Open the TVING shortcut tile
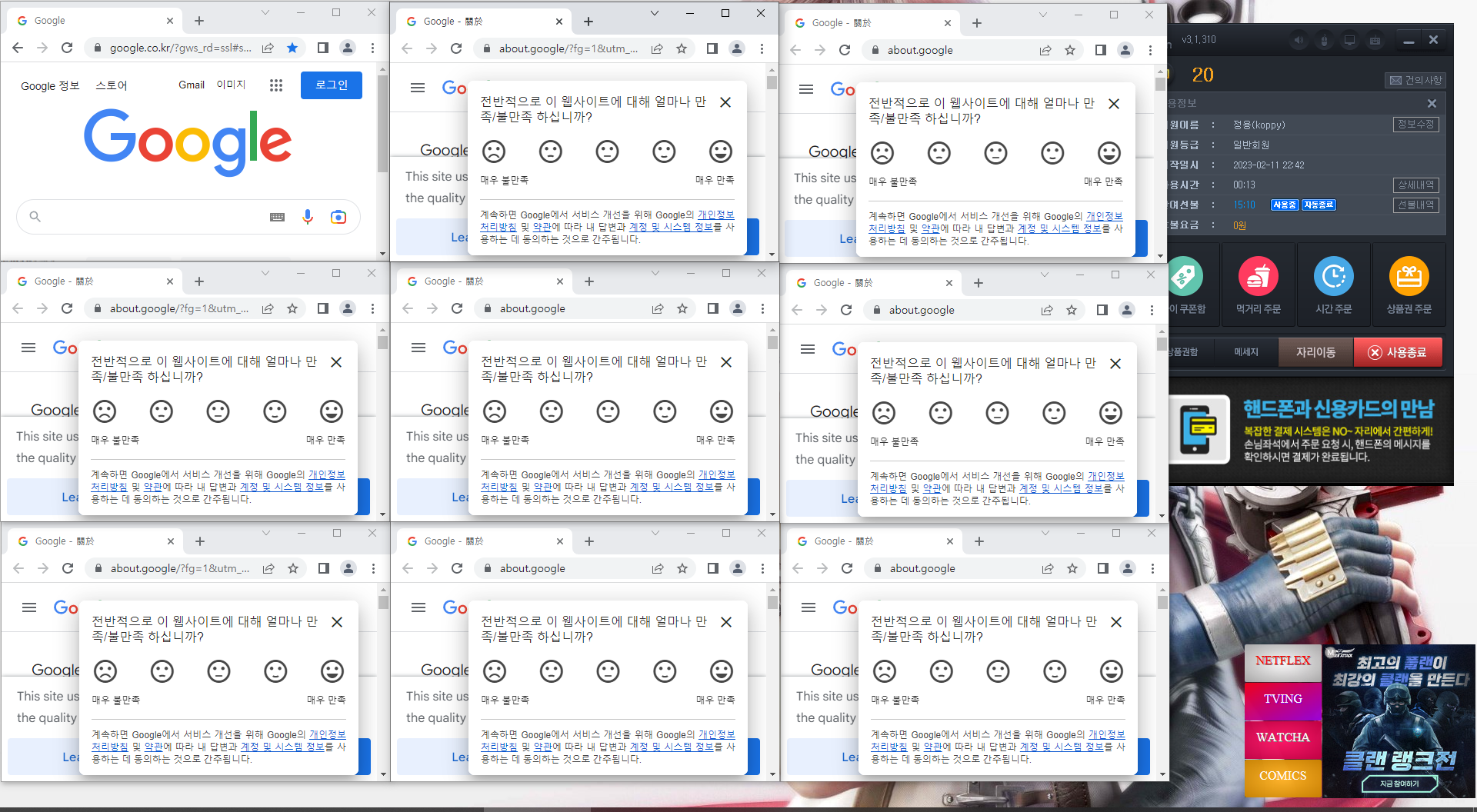 pyautogui.click(x=1282, y=700)
